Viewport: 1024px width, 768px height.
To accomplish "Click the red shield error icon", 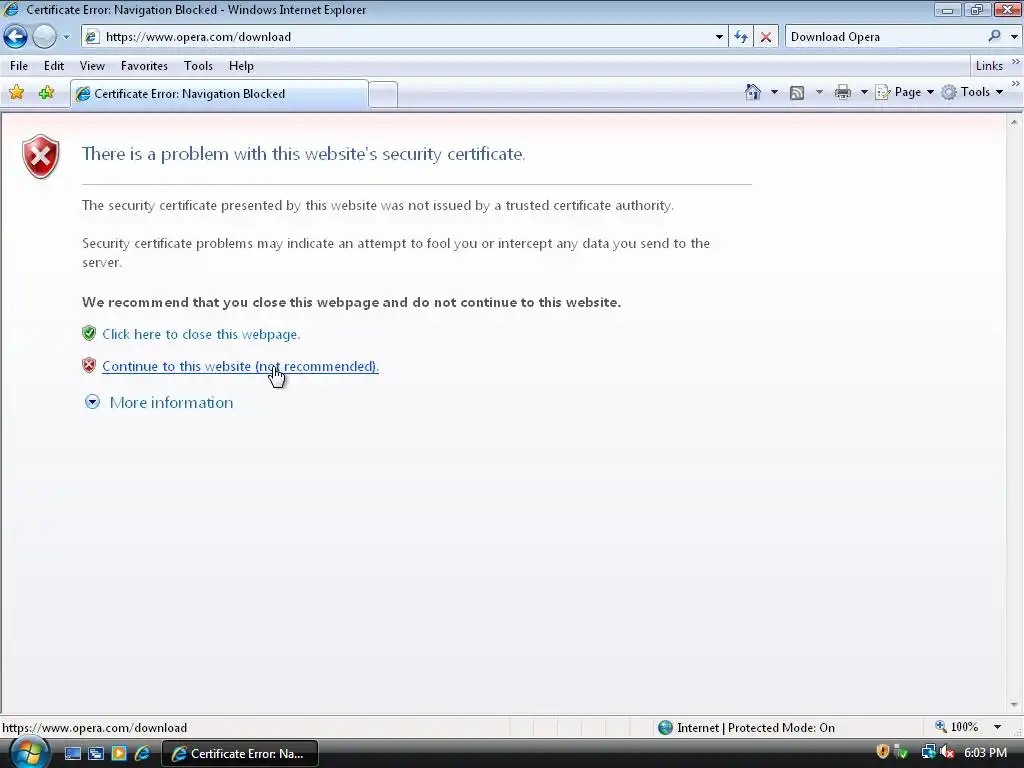I will [x=40, y=157].
